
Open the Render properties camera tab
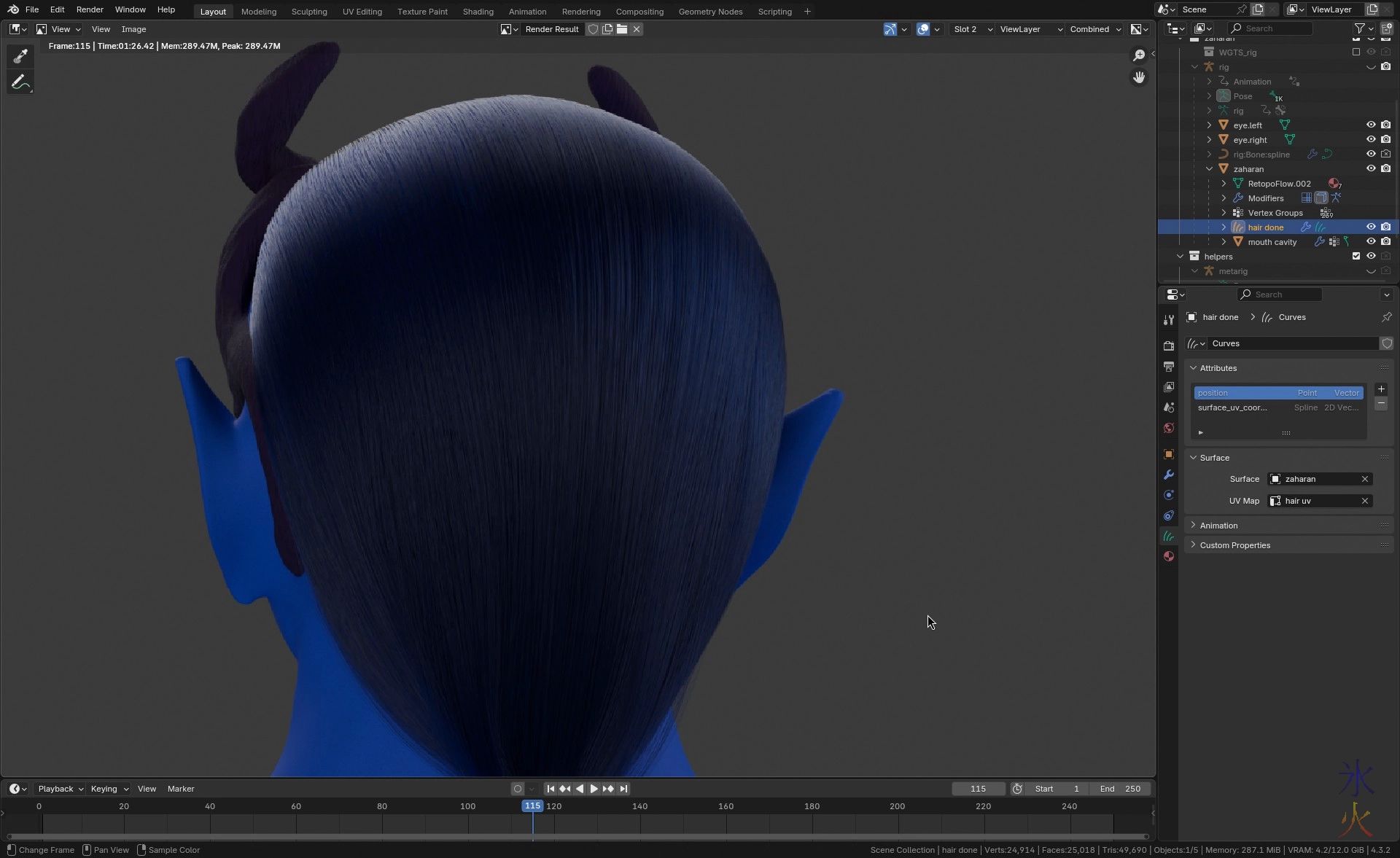tap(1169, 346)
